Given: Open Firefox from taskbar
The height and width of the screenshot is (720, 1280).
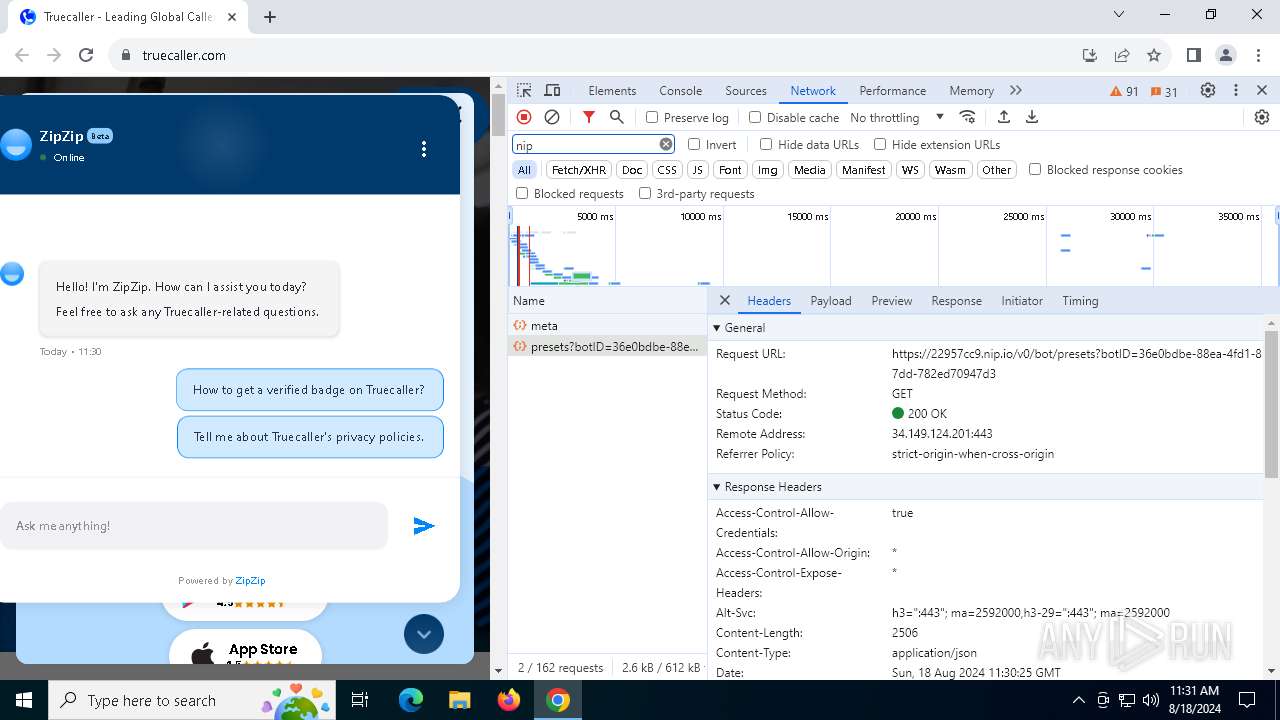Looking at the screenshot, I should tap(509, 700).
